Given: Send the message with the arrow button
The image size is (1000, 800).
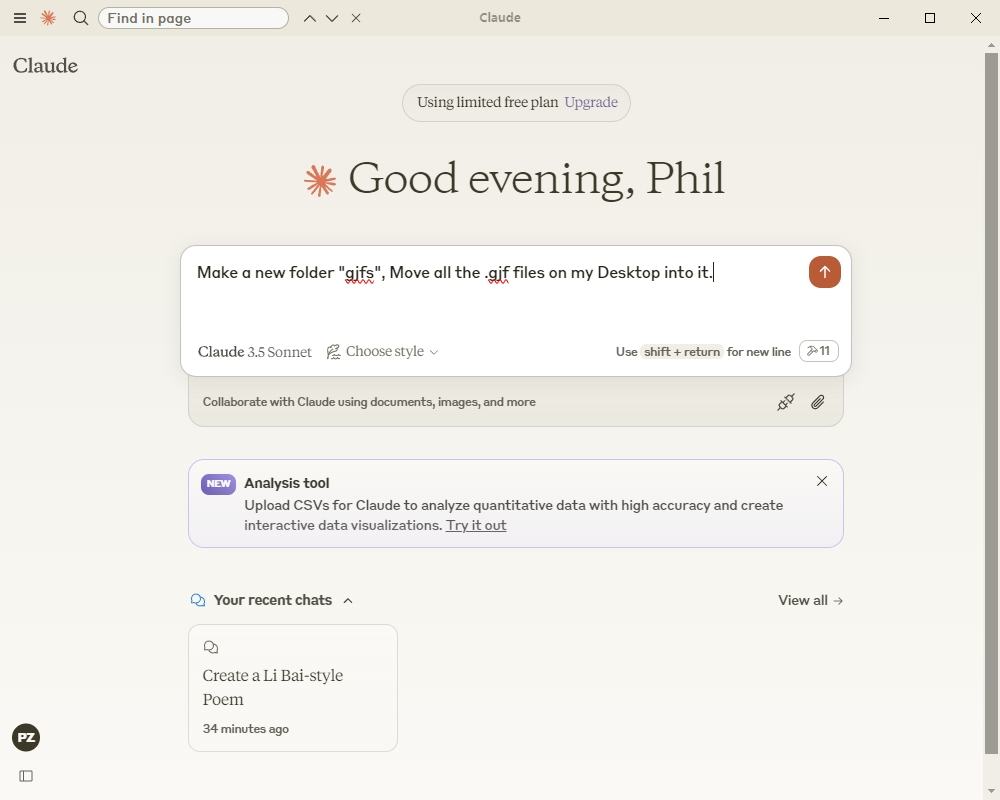Looking at the screenshot, I should coord(824,272).
